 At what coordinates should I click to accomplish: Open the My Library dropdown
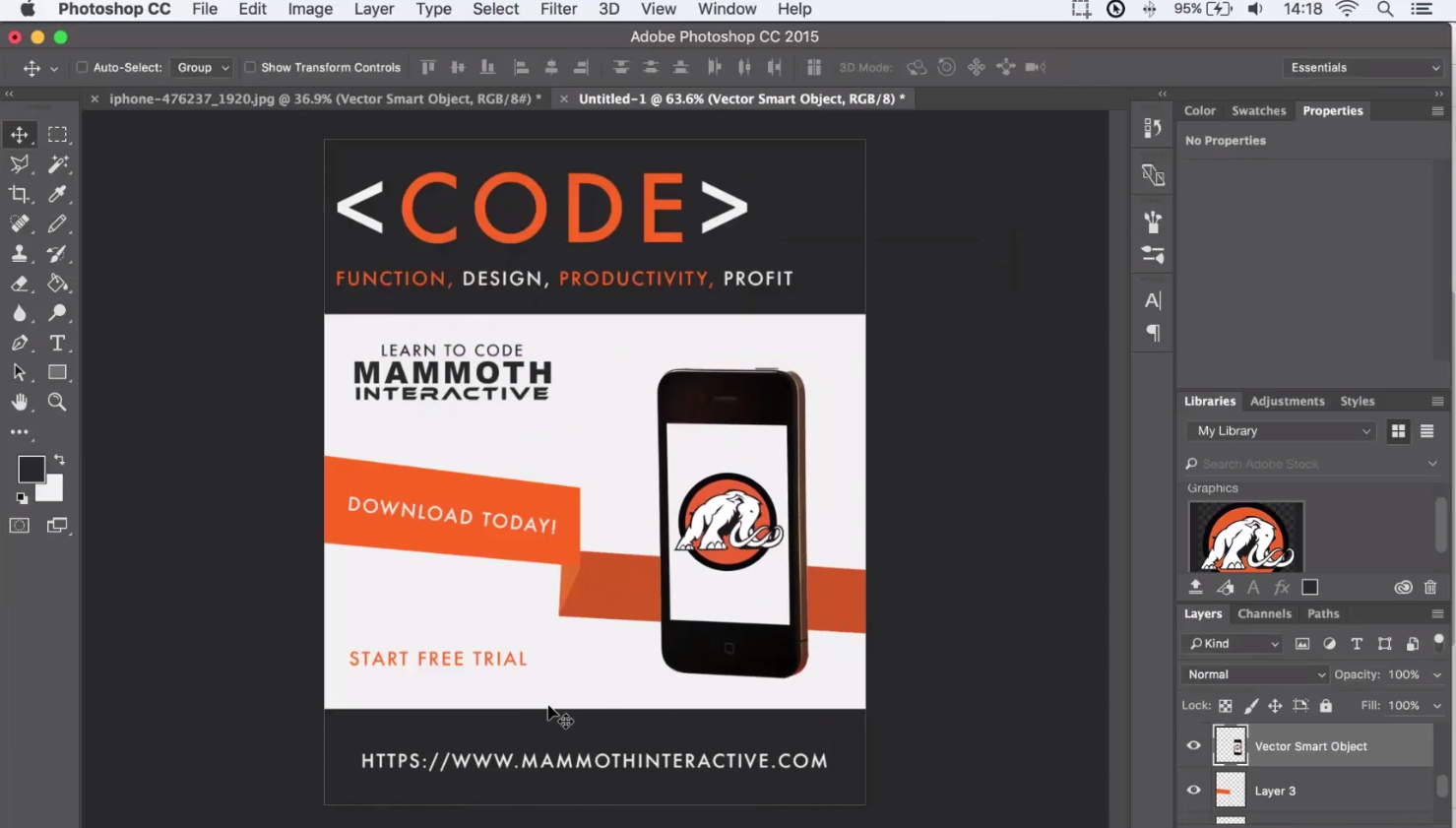click(1281, 431)
